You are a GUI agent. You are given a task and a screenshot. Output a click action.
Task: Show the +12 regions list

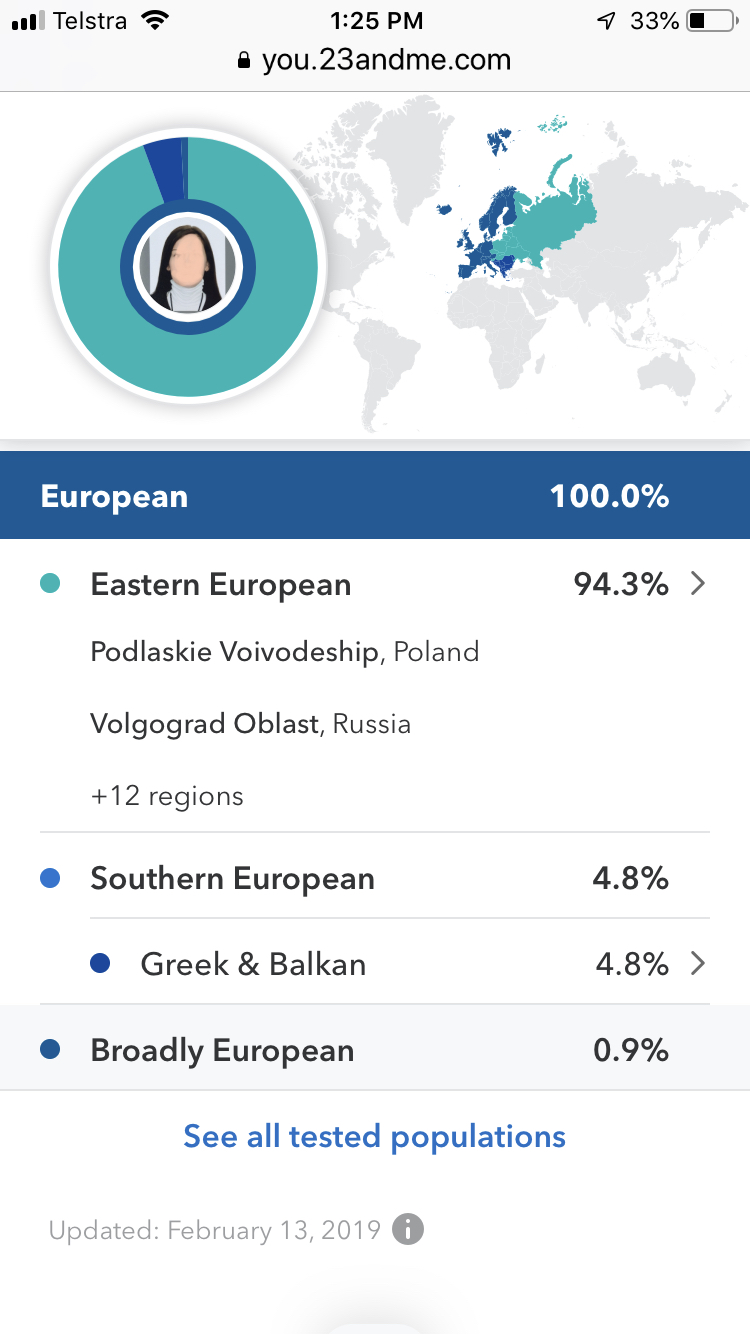[167, 797]
